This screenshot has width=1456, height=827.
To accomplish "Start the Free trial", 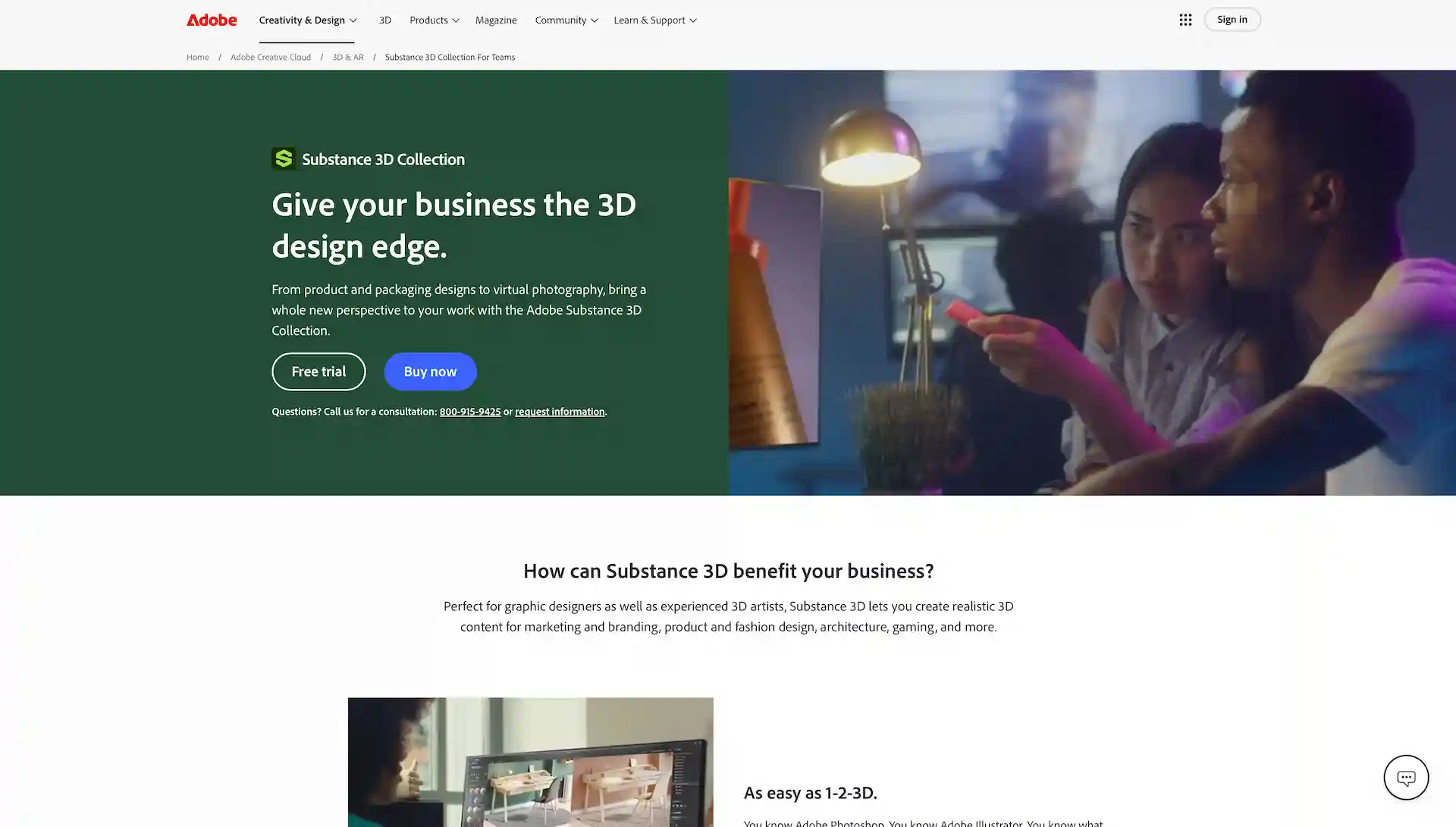I will 318,371.
